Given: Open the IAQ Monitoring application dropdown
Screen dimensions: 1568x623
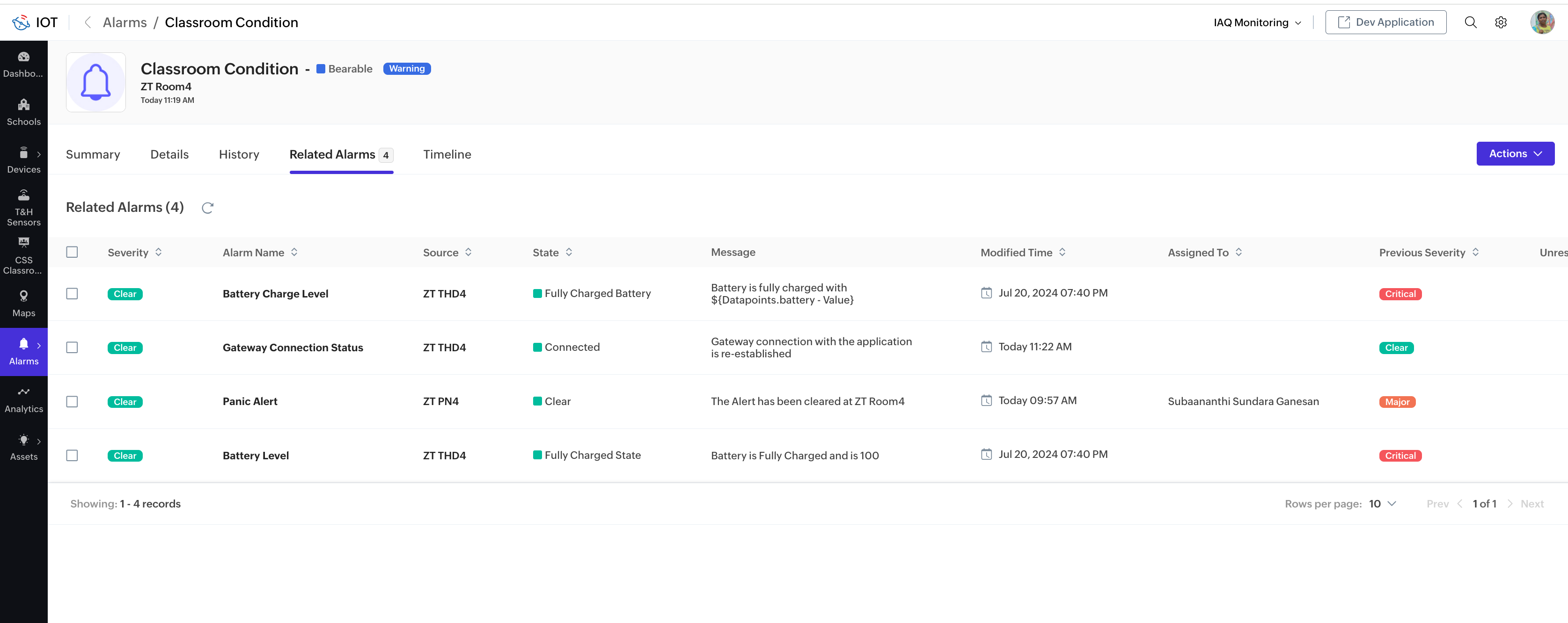Looking at the screenshot, I should [1257, 22].
